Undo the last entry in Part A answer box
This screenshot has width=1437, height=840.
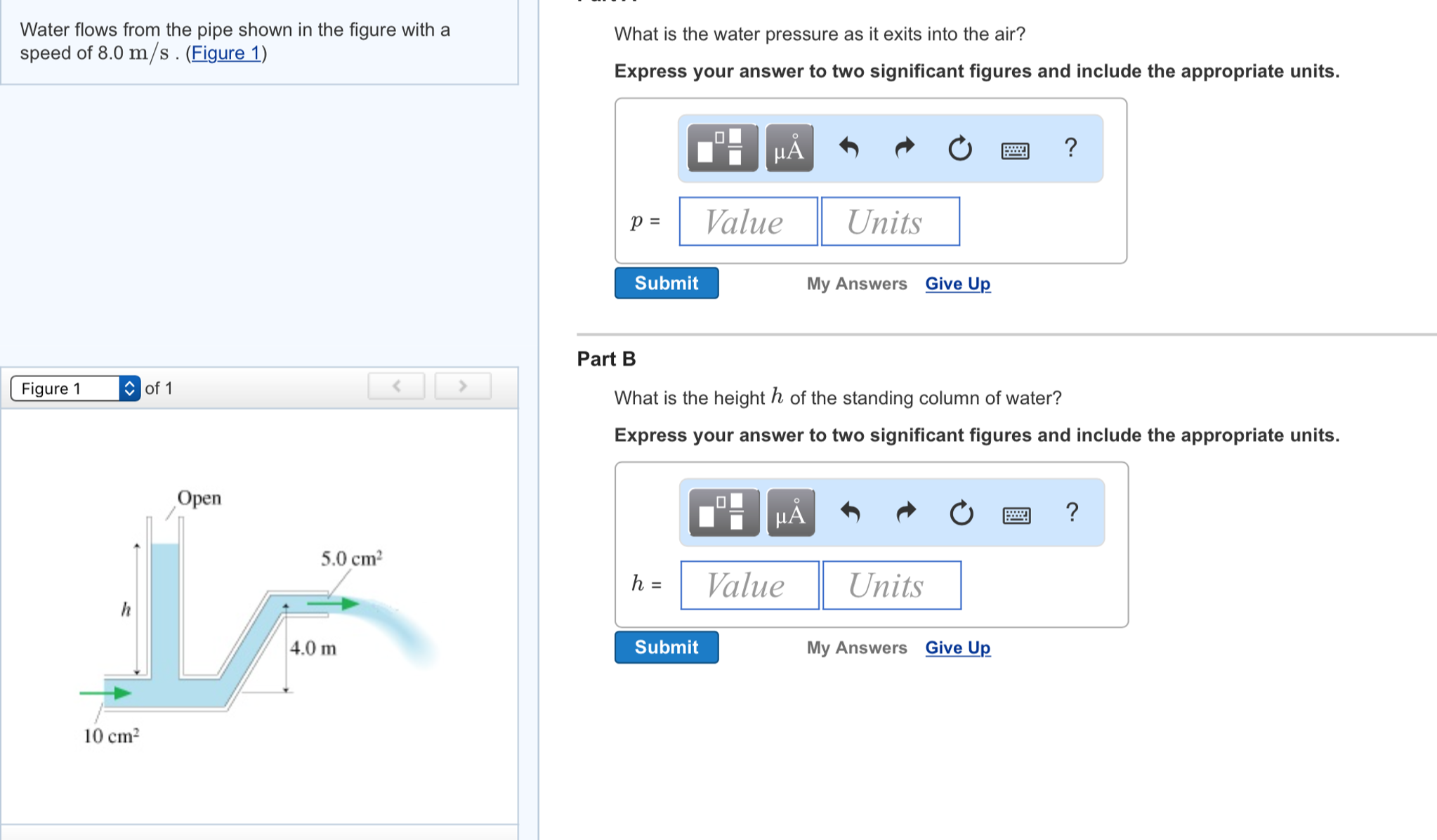click(x=849, y=148)
